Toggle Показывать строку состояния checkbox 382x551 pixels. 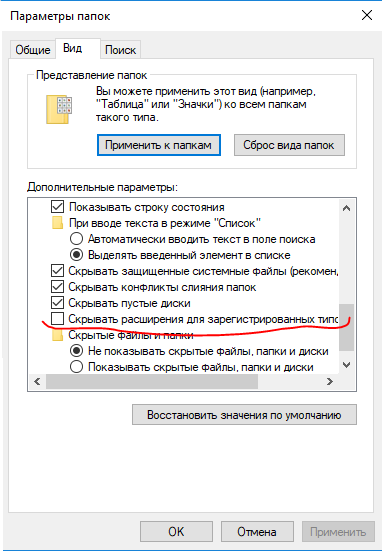[57, 207]
